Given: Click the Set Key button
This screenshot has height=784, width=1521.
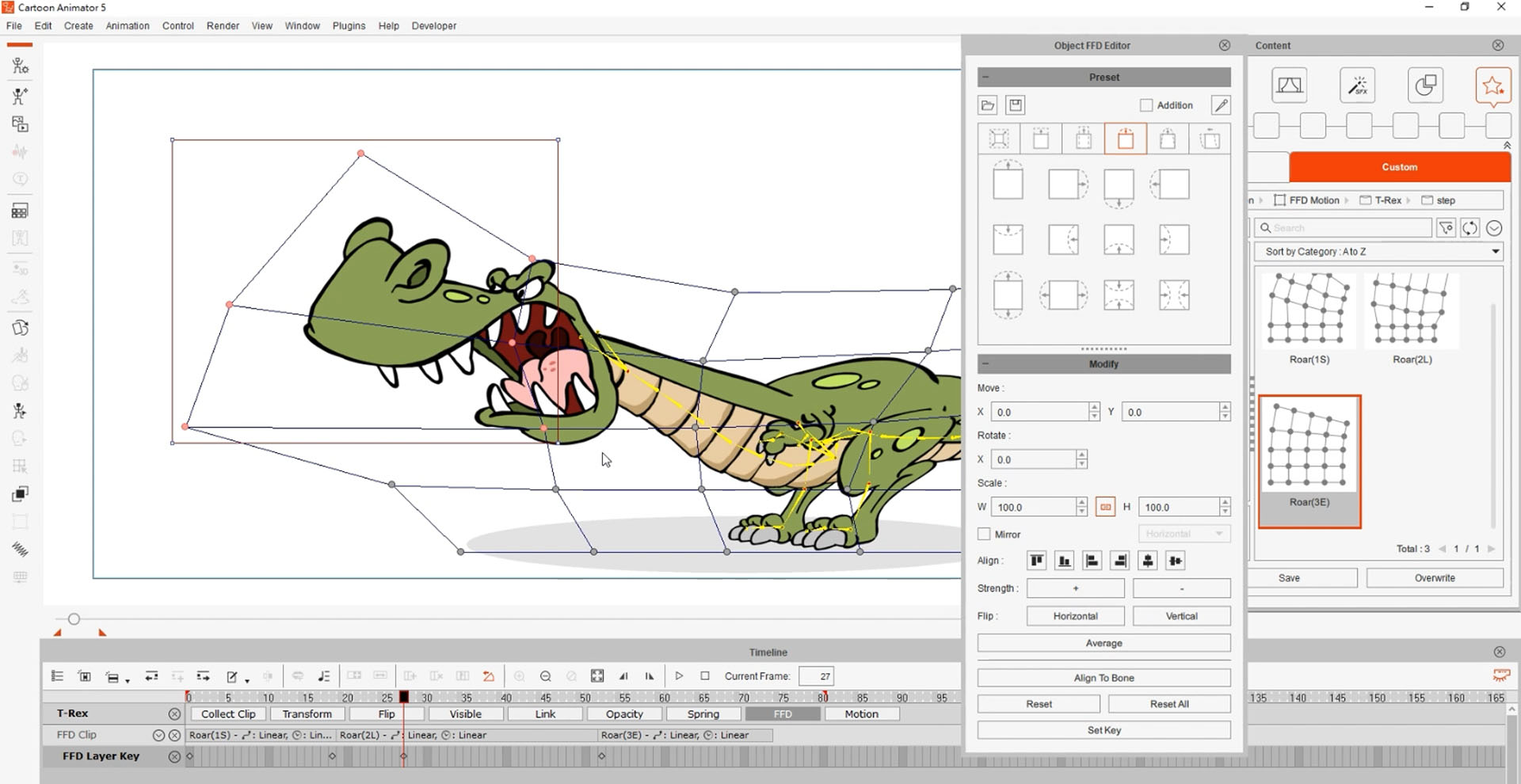Looking at the screenshot, I should 1104,730.
